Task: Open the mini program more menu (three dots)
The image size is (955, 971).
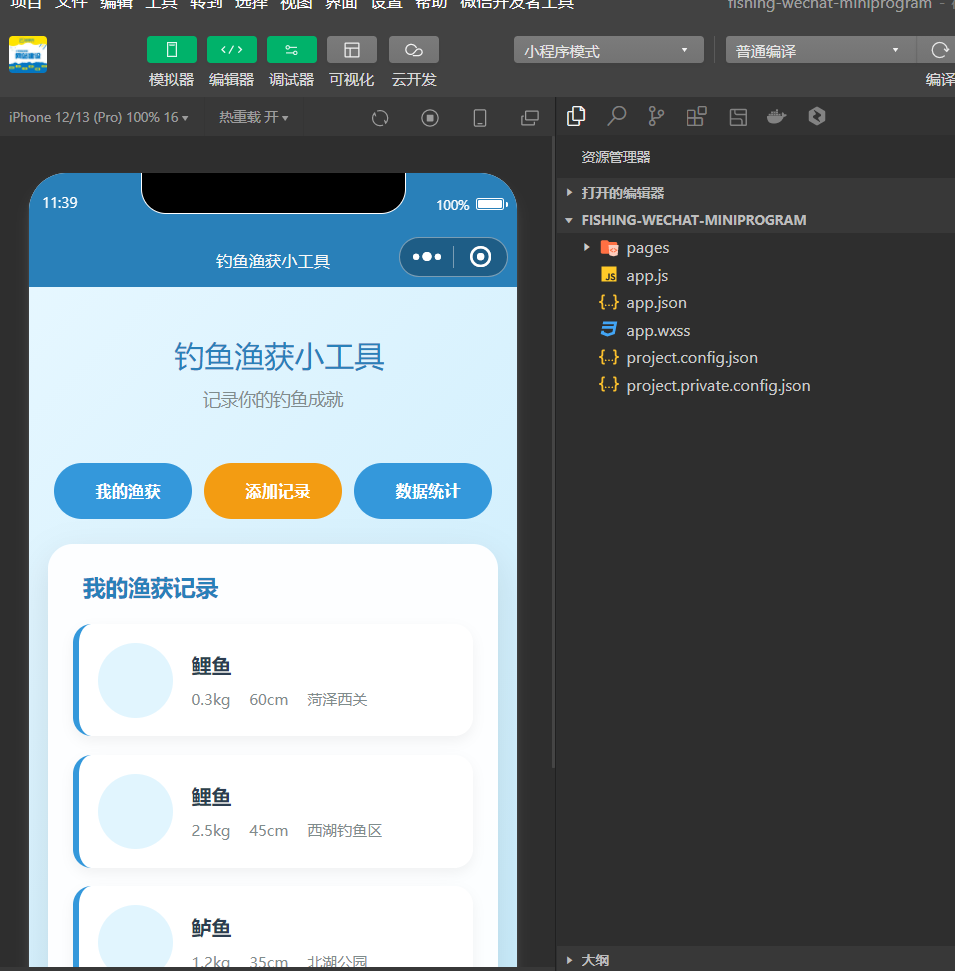Action: tap(427, 257)
